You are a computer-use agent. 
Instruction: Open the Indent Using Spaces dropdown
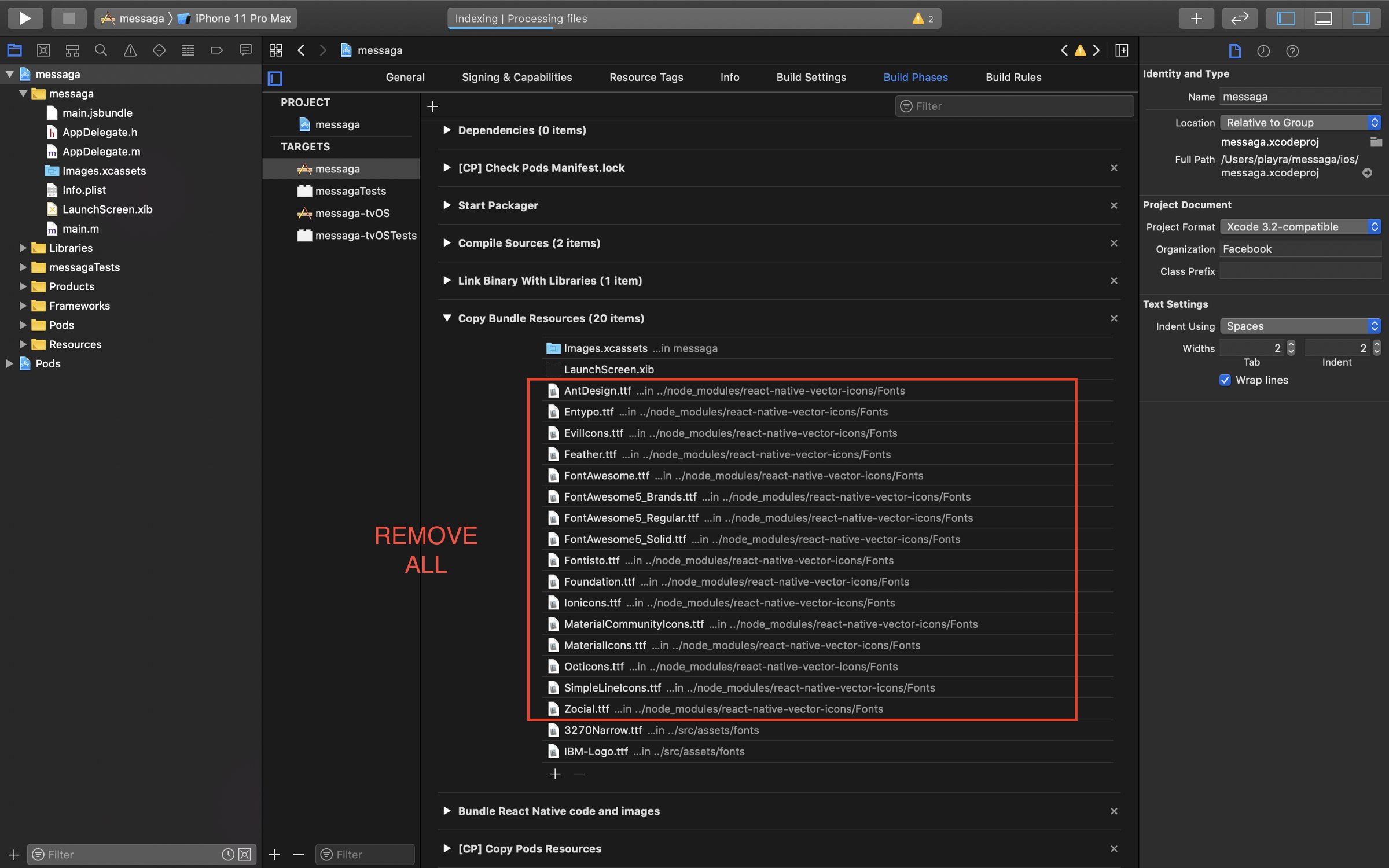tap(1300, 326)
